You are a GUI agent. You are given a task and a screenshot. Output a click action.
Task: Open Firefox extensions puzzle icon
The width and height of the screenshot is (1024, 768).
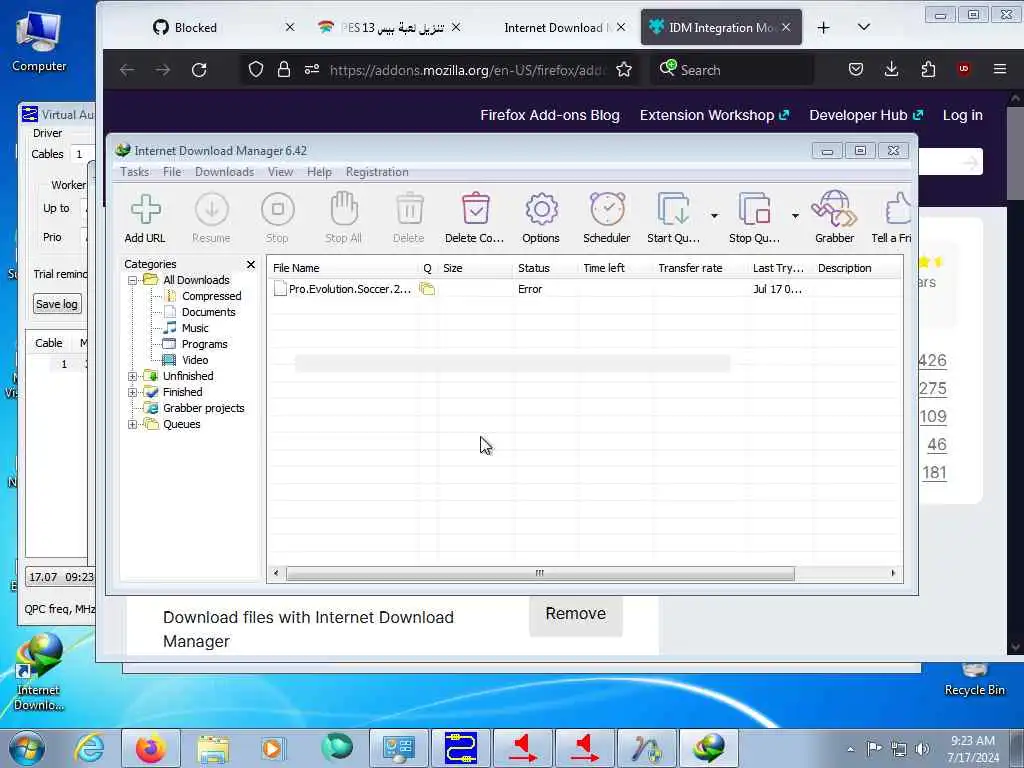tap(928, 69)
